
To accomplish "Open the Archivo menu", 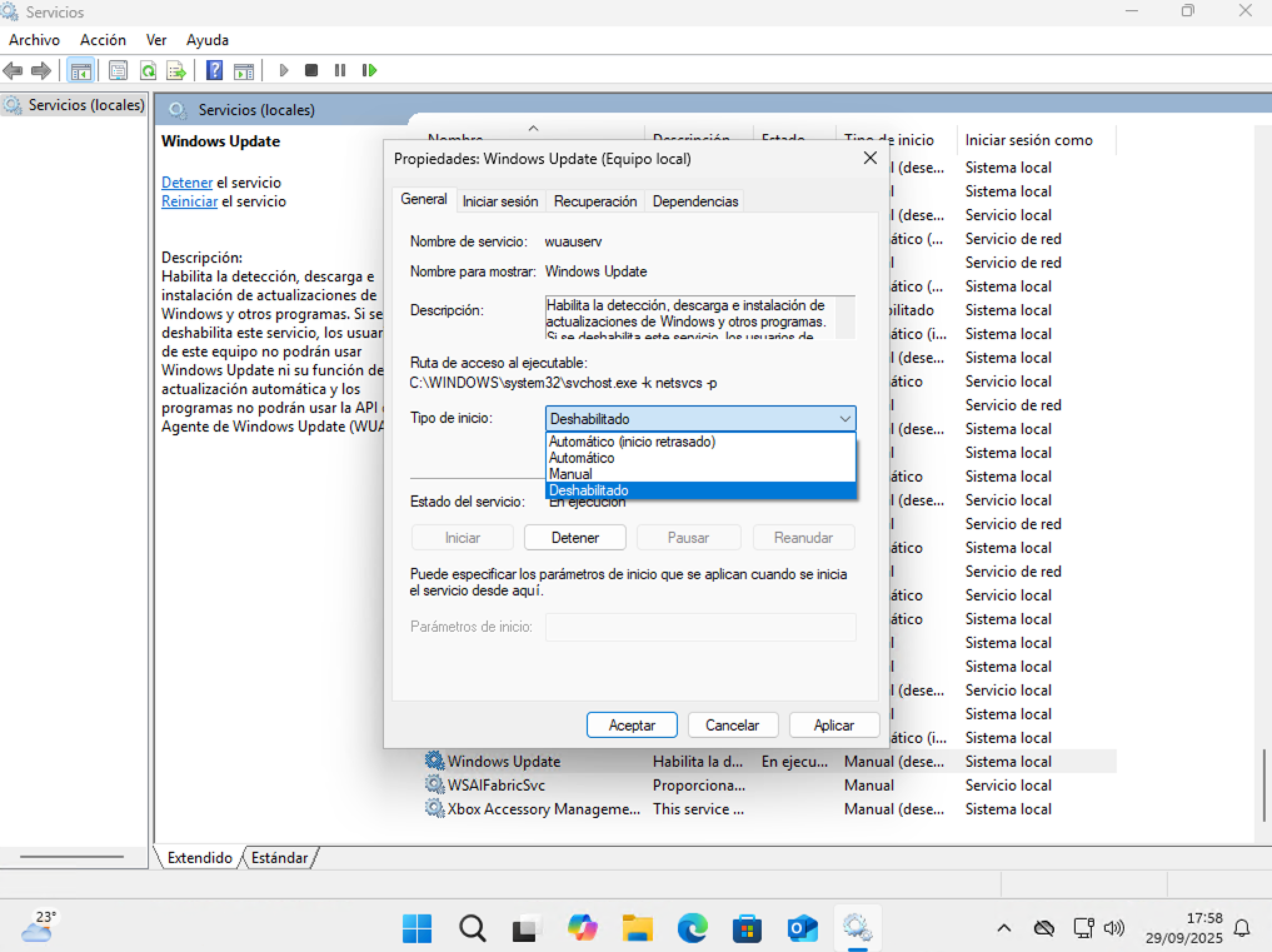I will coord(34,40).
